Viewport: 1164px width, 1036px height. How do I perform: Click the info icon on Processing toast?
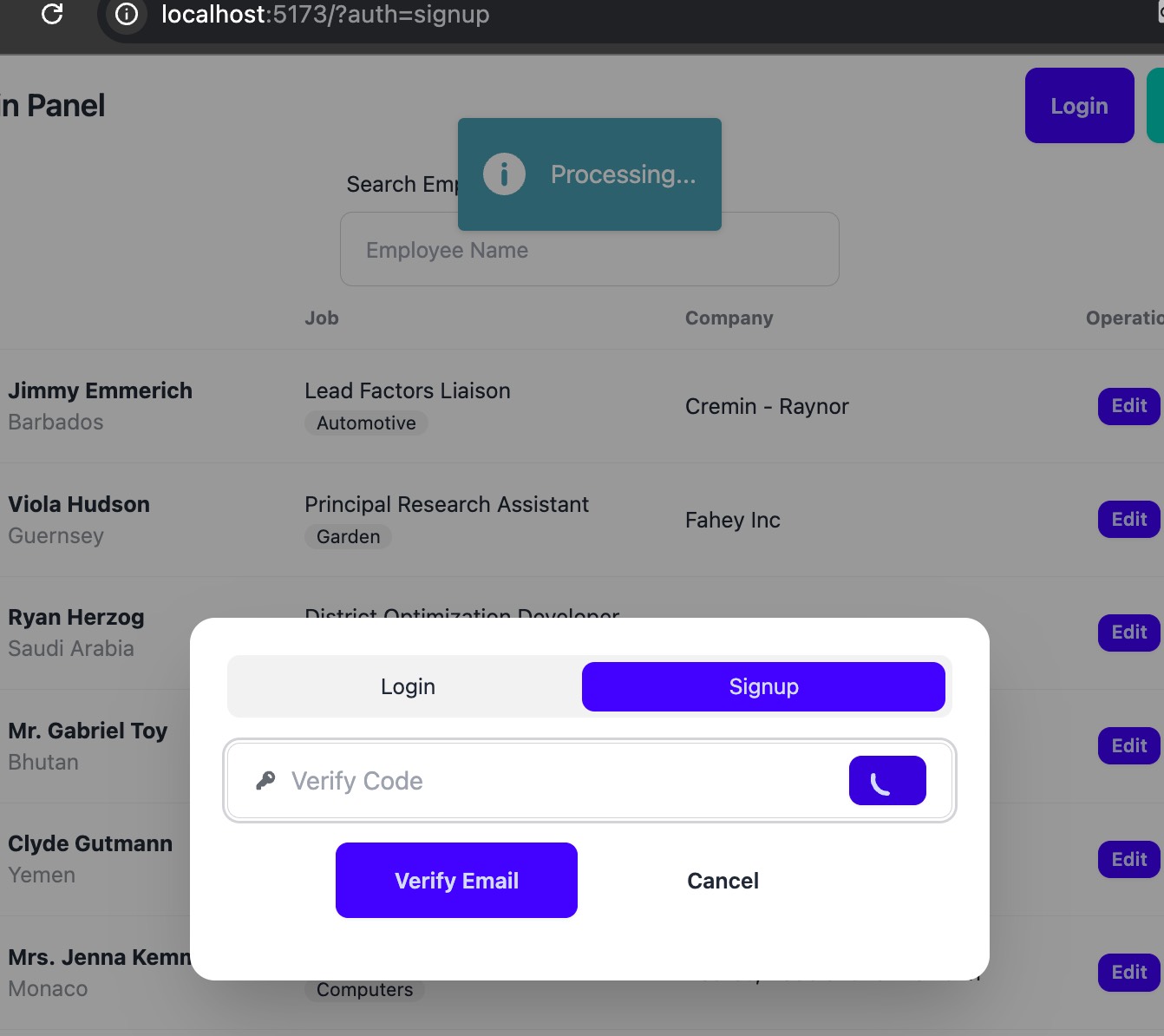[x=504, y=174]
